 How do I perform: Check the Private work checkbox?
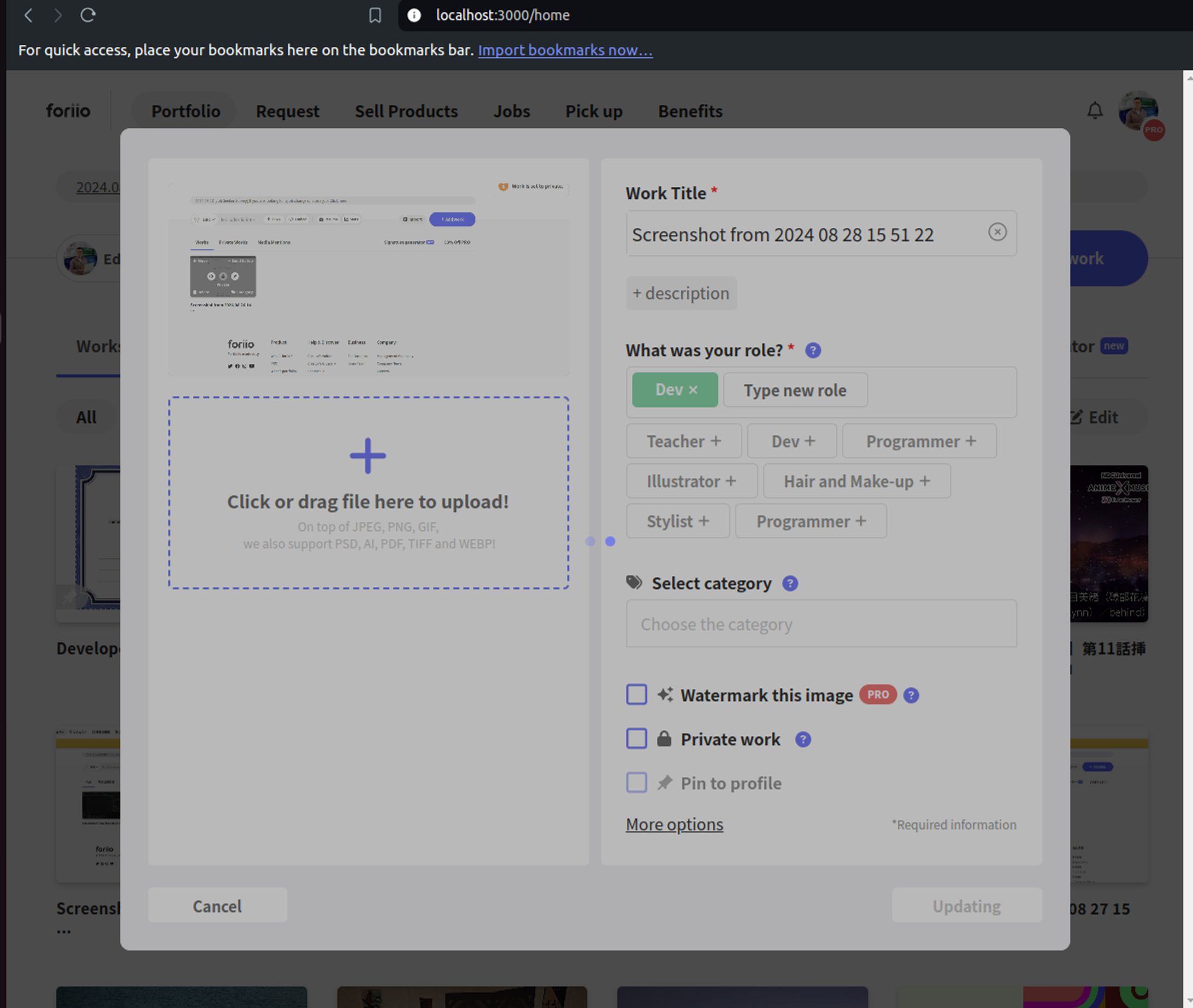tap(636, 739)
